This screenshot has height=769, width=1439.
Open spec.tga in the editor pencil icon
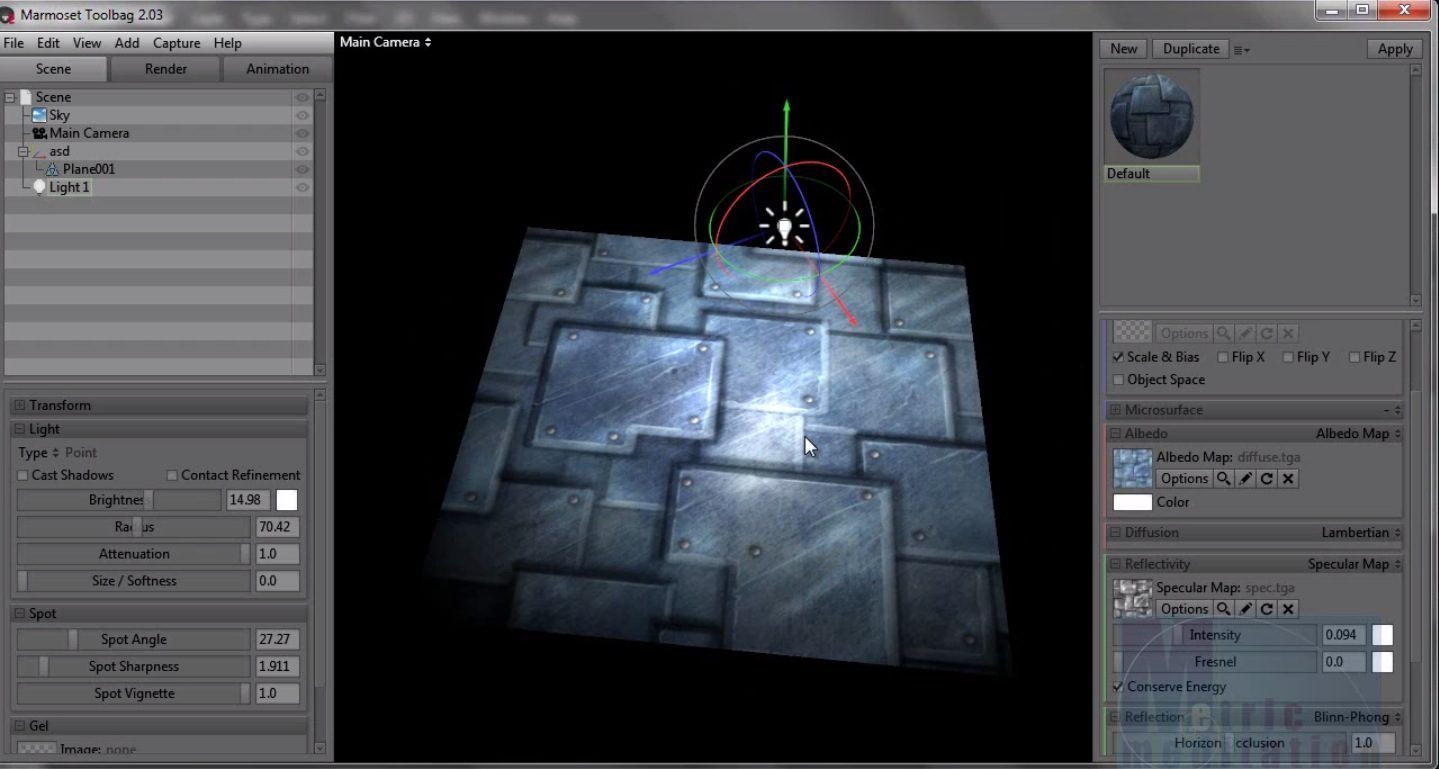click(1245, 609)
